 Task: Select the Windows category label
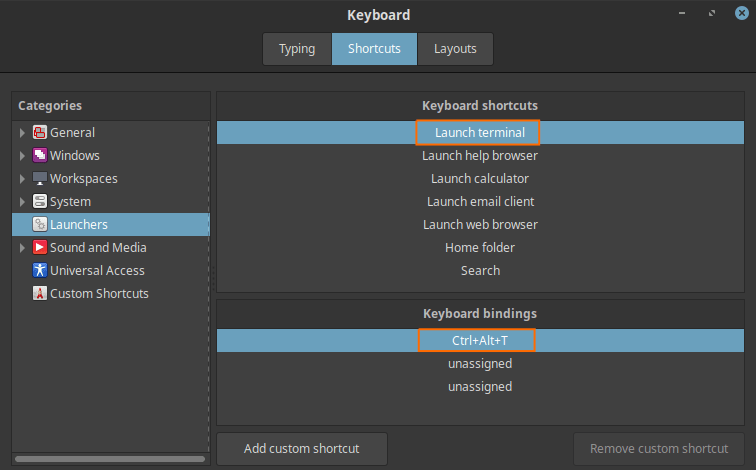tap(75, 156)
